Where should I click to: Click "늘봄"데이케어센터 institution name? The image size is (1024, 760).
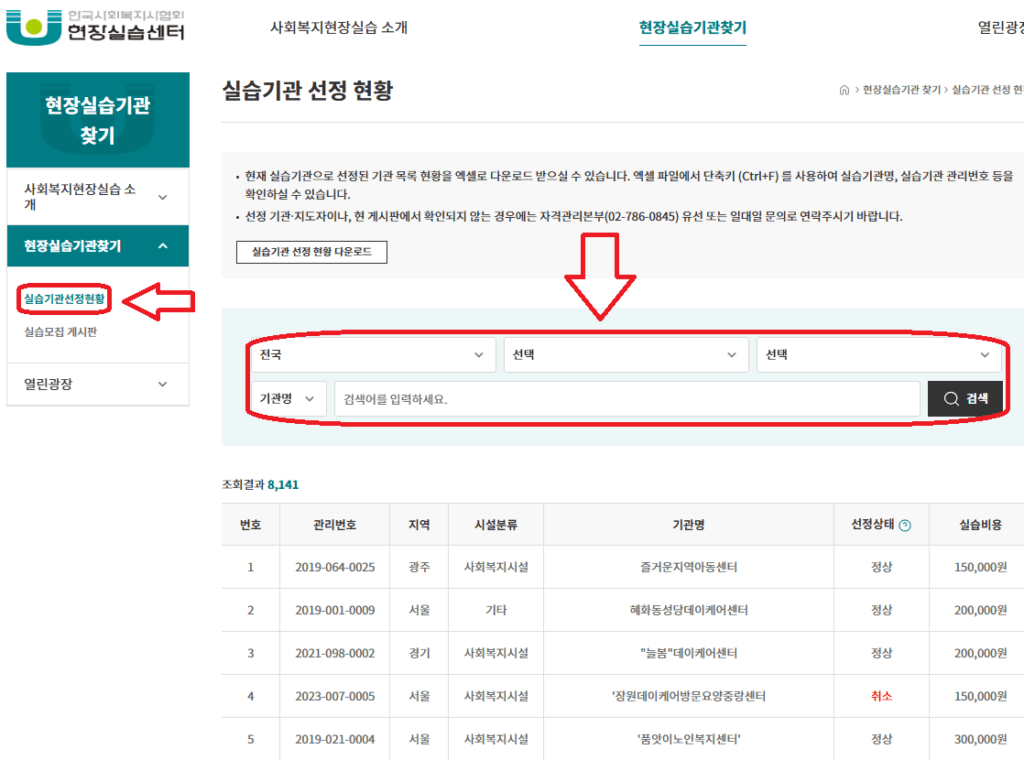click(688, 654)
